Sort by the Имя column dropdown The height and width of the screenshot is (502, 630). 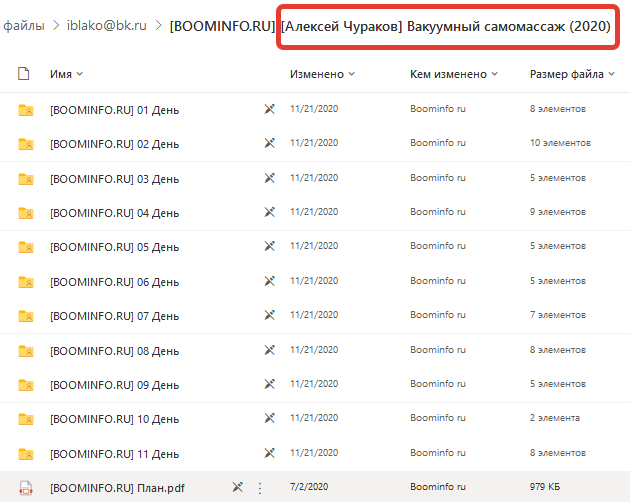click(66, 74)
